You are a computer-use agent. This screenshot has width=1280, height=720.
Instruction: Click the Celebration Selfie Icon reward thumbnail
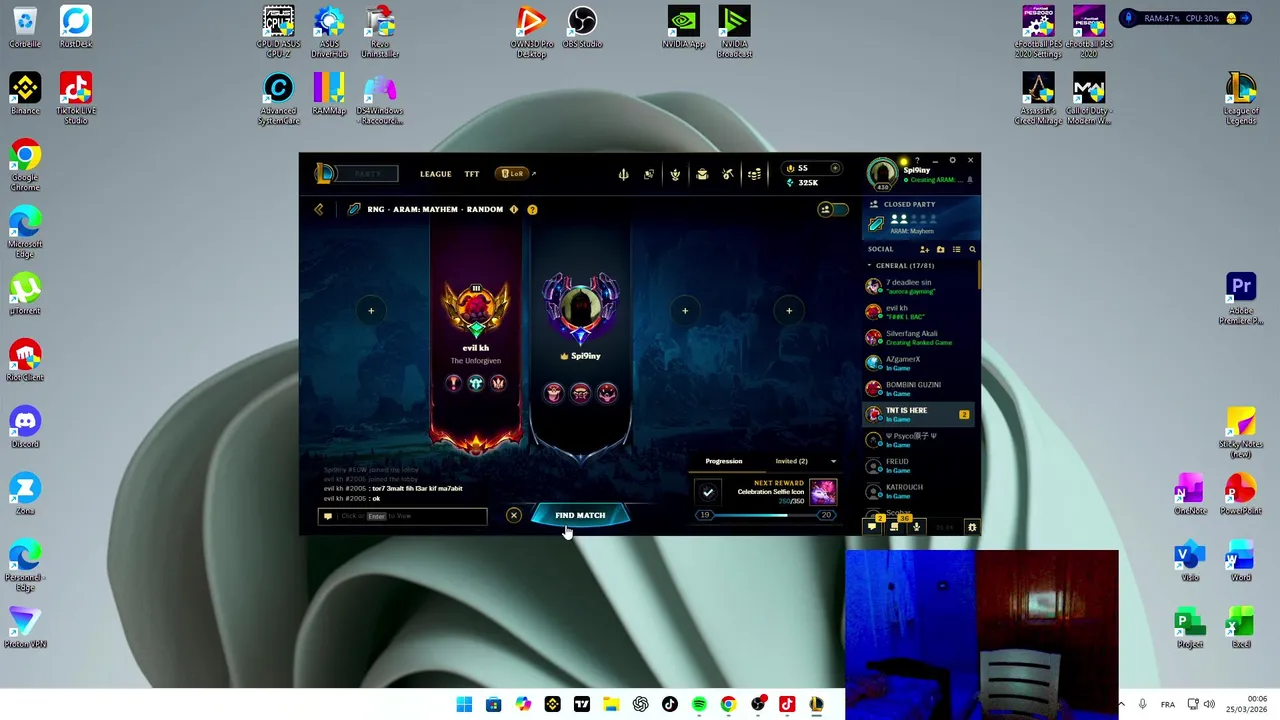tap(822, 491)
